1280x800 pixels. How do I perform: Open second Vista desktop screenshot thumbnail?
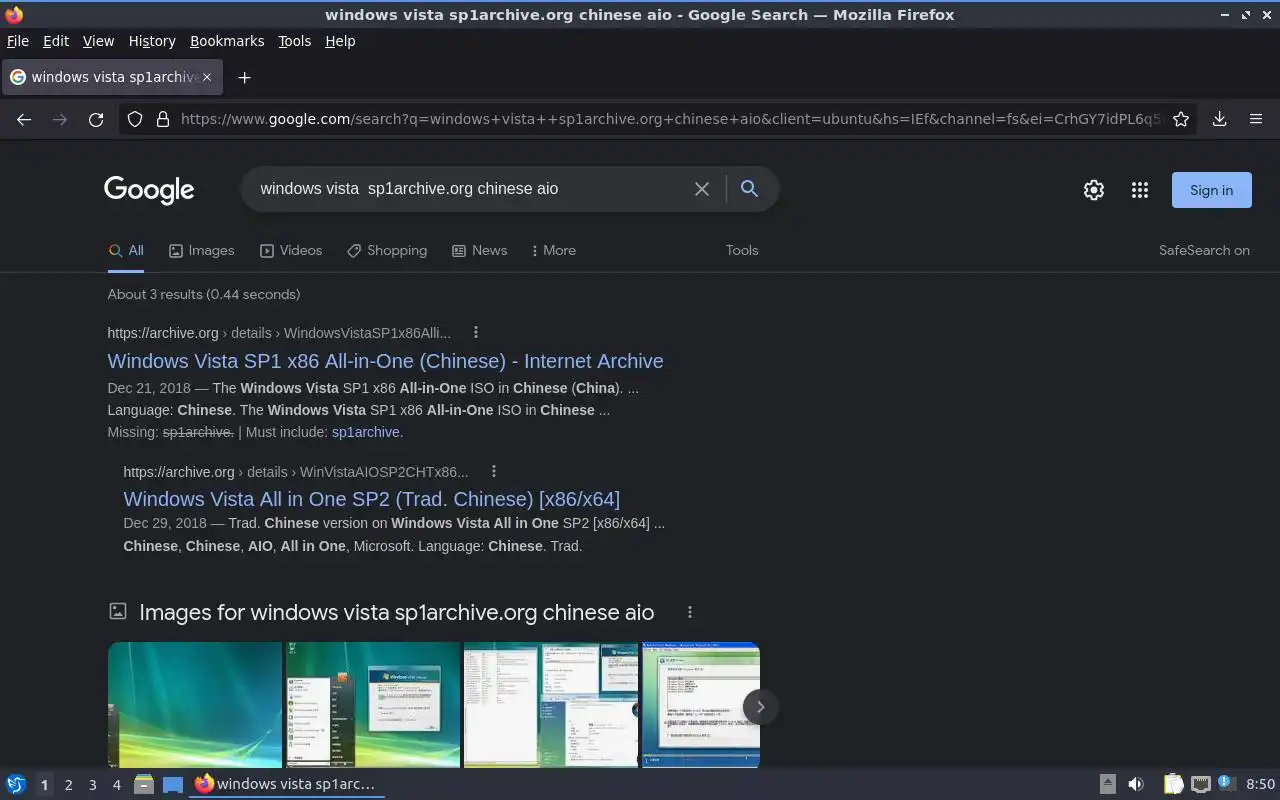coord(373,705)
